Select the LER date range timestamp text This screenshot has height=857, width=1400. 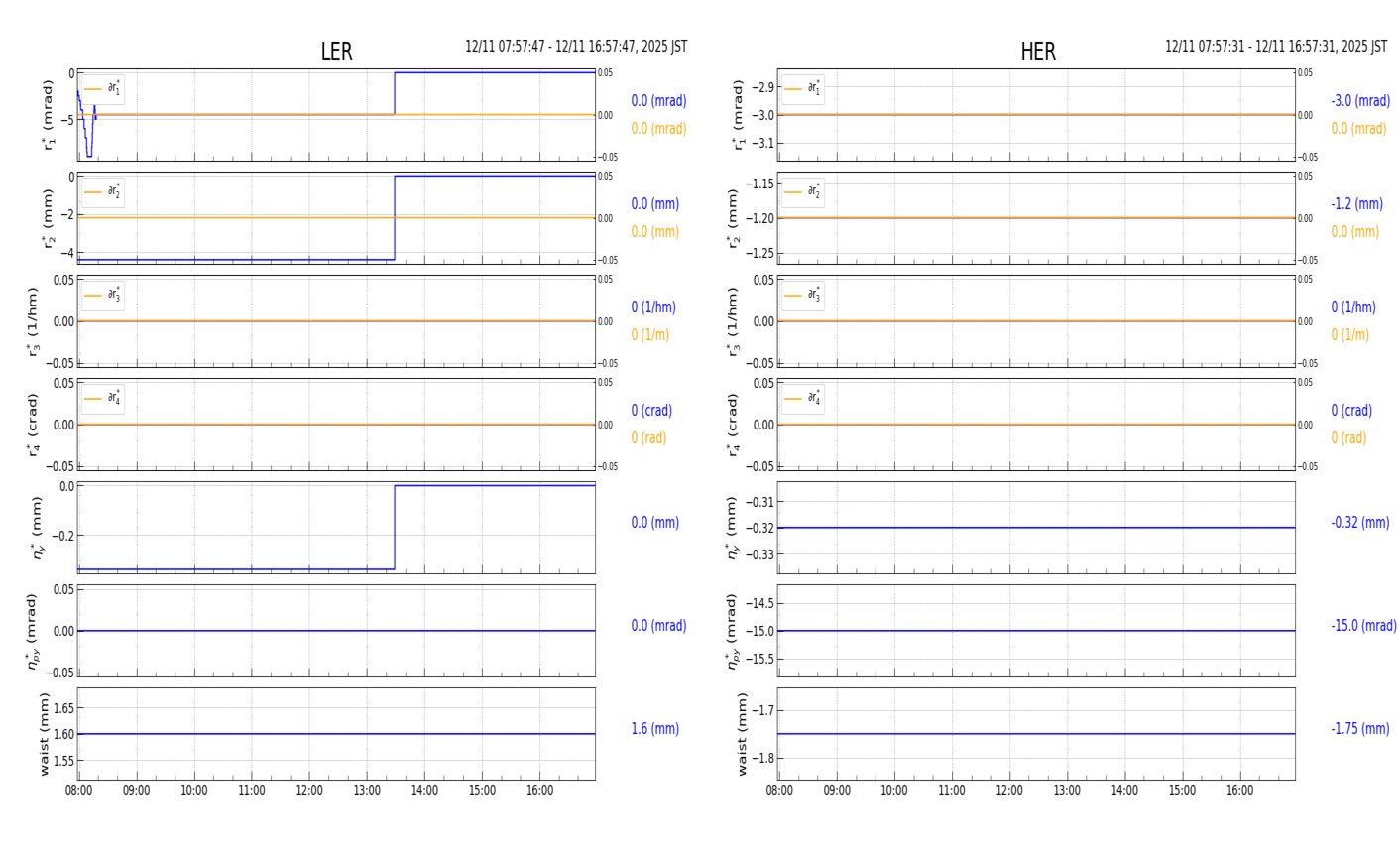point(575,47)
